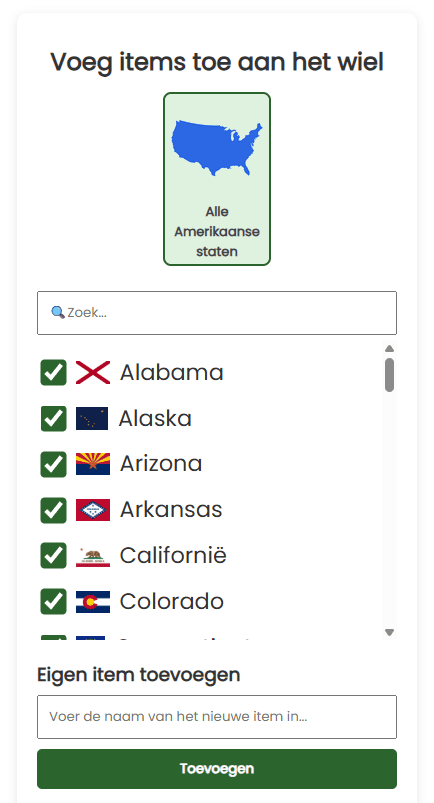Click the California bear flag icon

(x=93, y=556)
